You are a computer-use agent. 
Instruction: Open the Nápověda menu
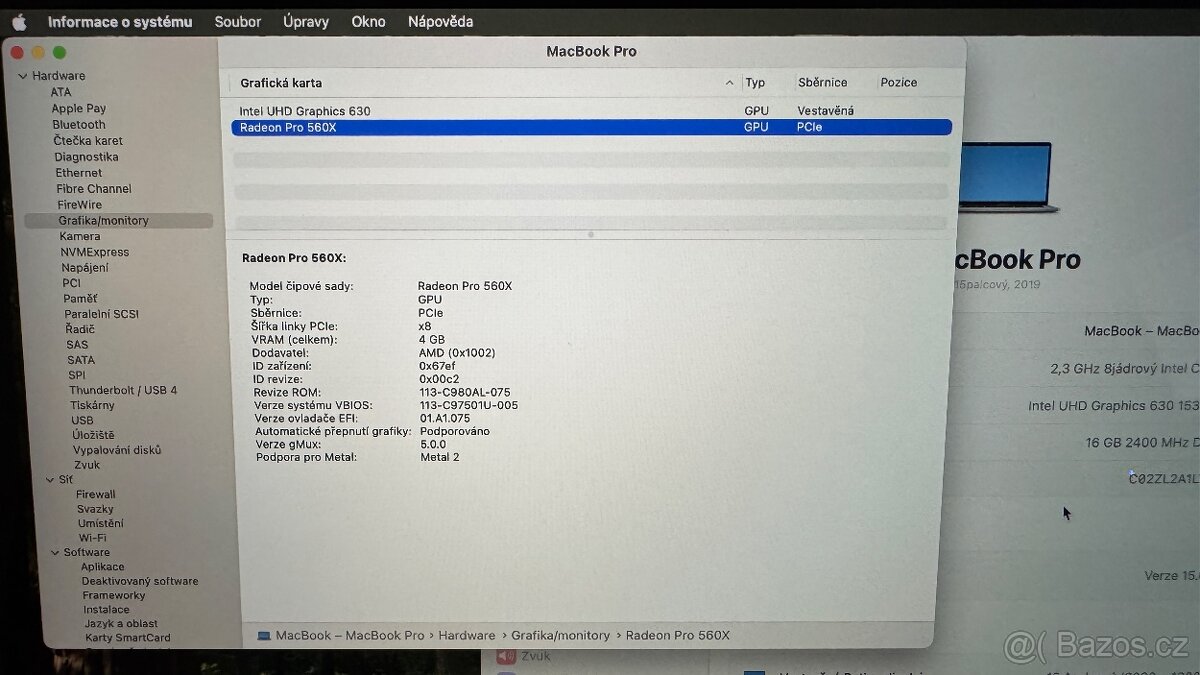[440, 21]
